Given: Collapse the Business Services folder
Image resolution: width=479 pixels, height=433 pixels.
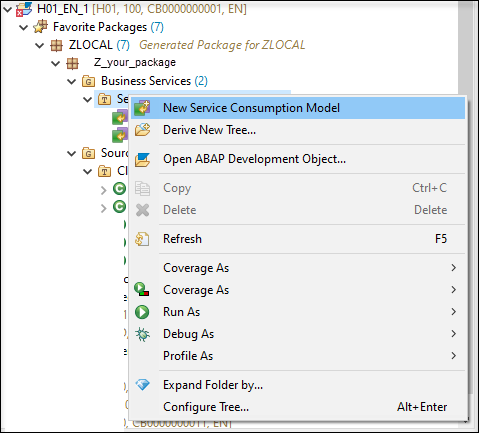Looking at the screenshot, I should coord(72,81).
